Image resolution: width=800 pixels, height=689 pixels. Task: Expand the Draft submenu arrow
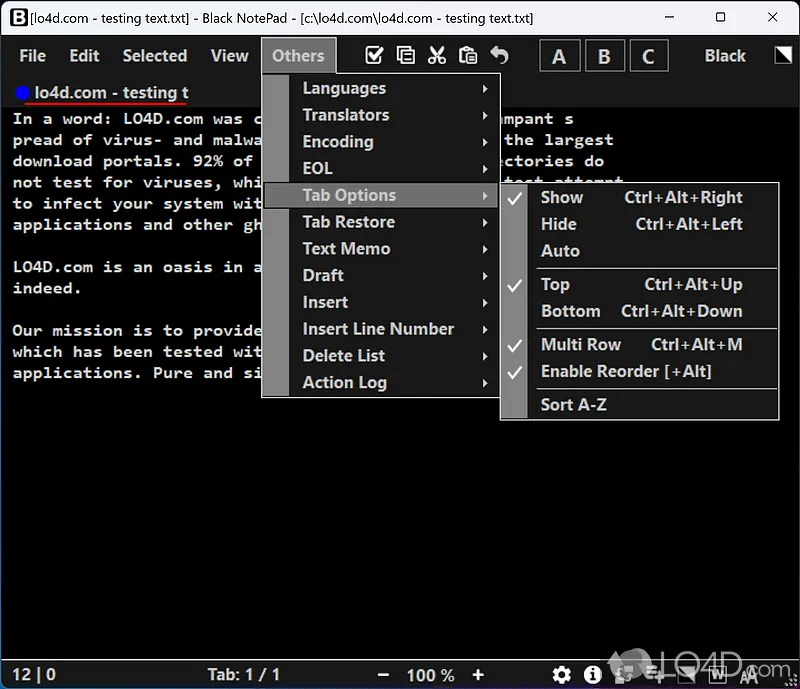point(485,276)
